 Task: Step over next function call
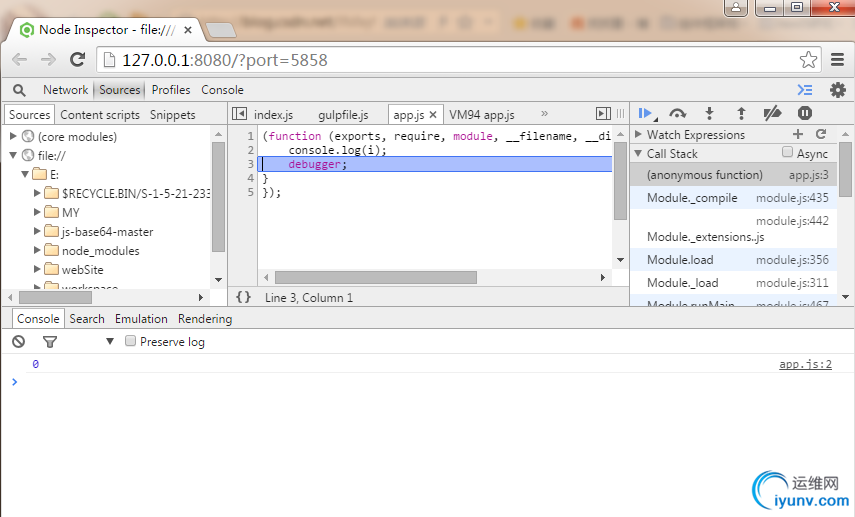(677, 113)
